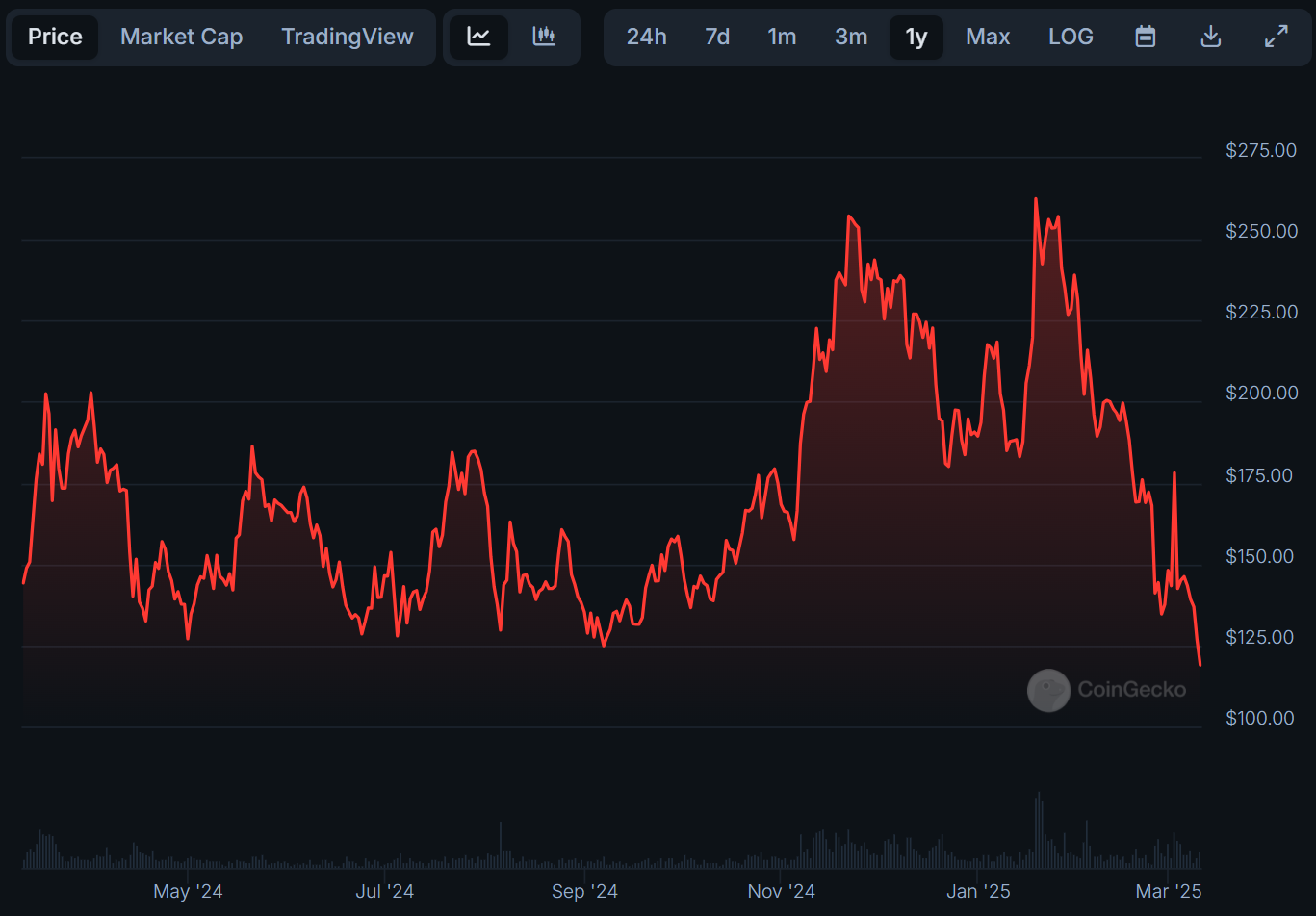Click the $225.00 price axis label
1316x916 pixels.
(1261, 312)
